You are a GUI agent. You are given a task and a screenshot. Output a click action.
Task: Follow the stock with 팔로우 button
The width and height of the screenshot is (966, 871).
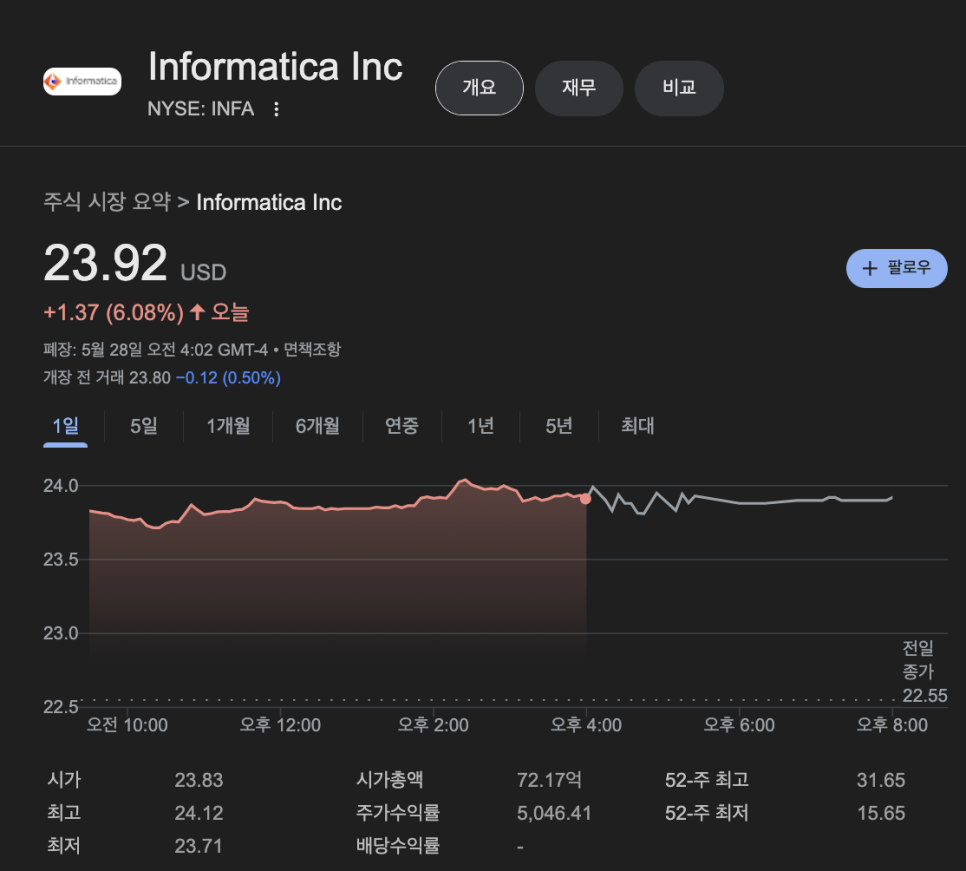click(x=896, y=269)
